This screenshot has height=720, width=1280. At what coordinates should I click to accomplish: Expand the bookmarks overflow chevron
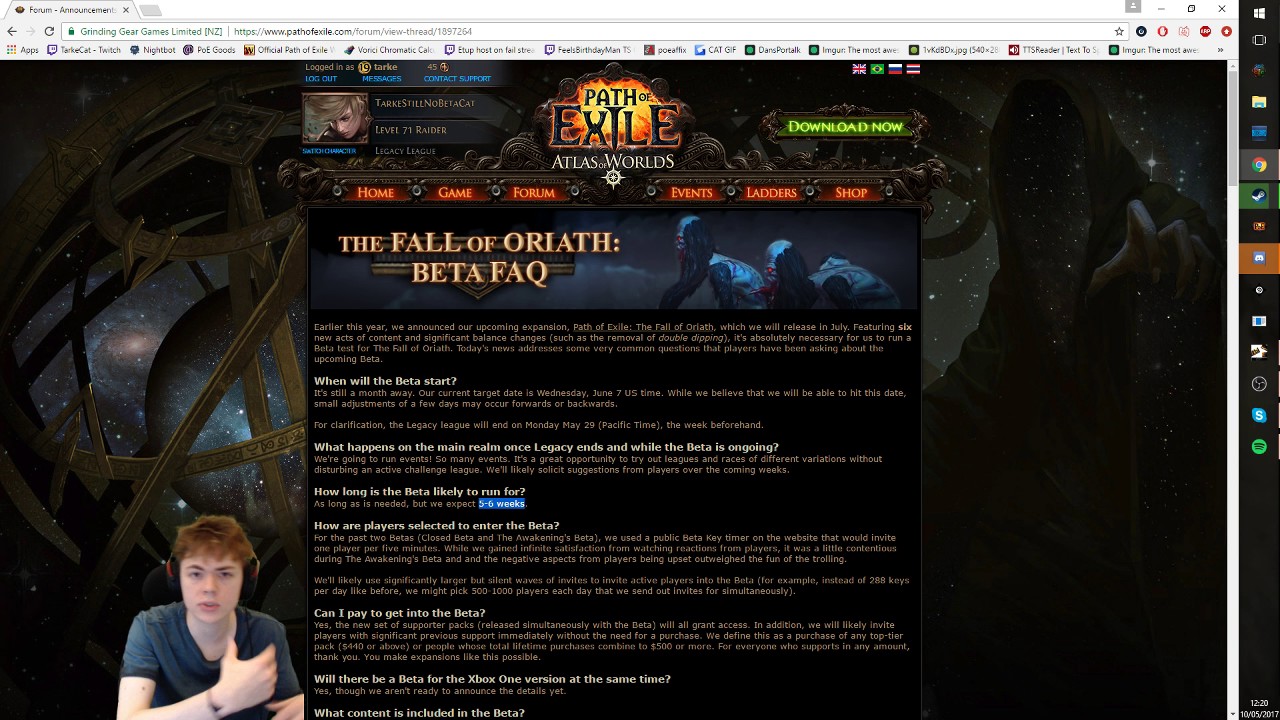(1220, 50)
